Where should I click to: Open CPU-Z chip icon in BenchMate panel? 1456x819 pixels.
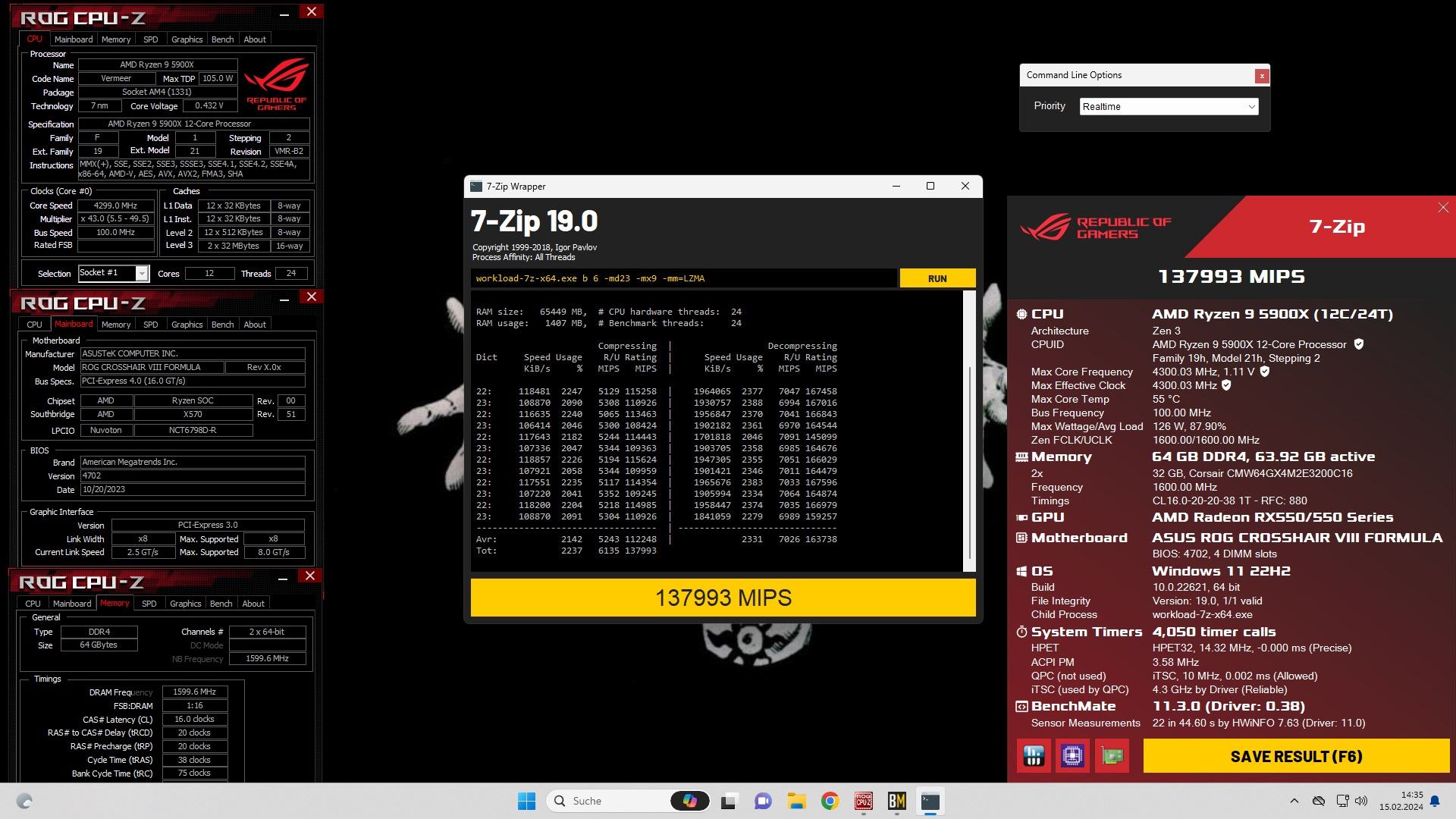pyautogui.click(x=1072, y=756)
